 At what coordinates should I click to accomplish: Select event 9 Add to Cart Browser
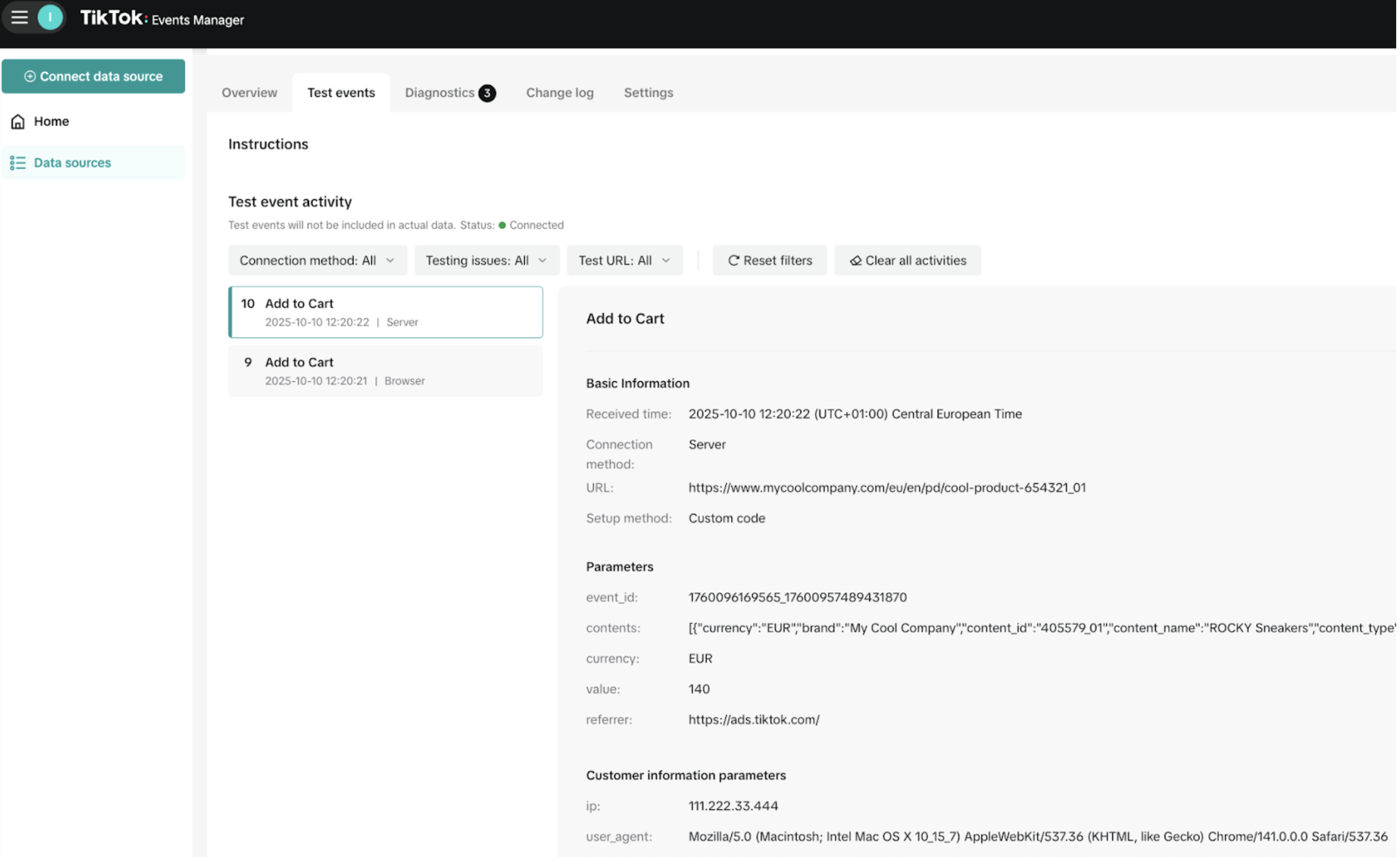tap(385, 371)
